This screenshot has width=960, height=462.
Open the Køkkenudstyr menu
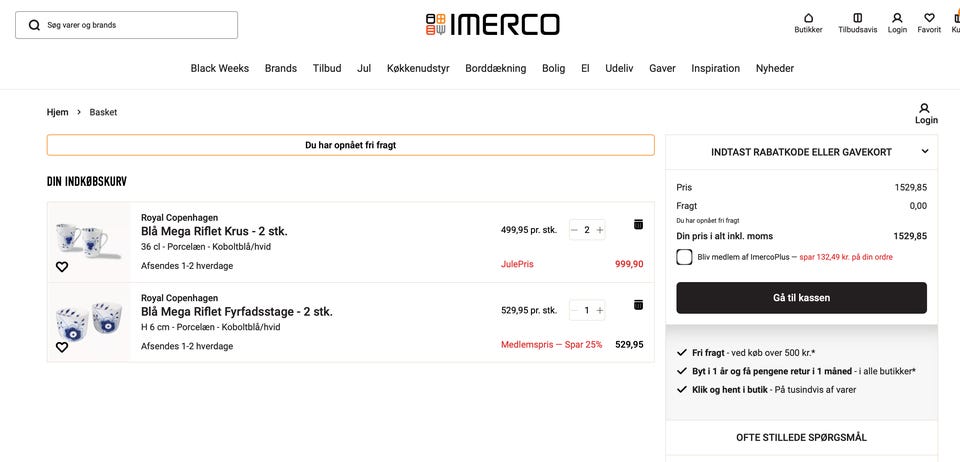point(418,68)
